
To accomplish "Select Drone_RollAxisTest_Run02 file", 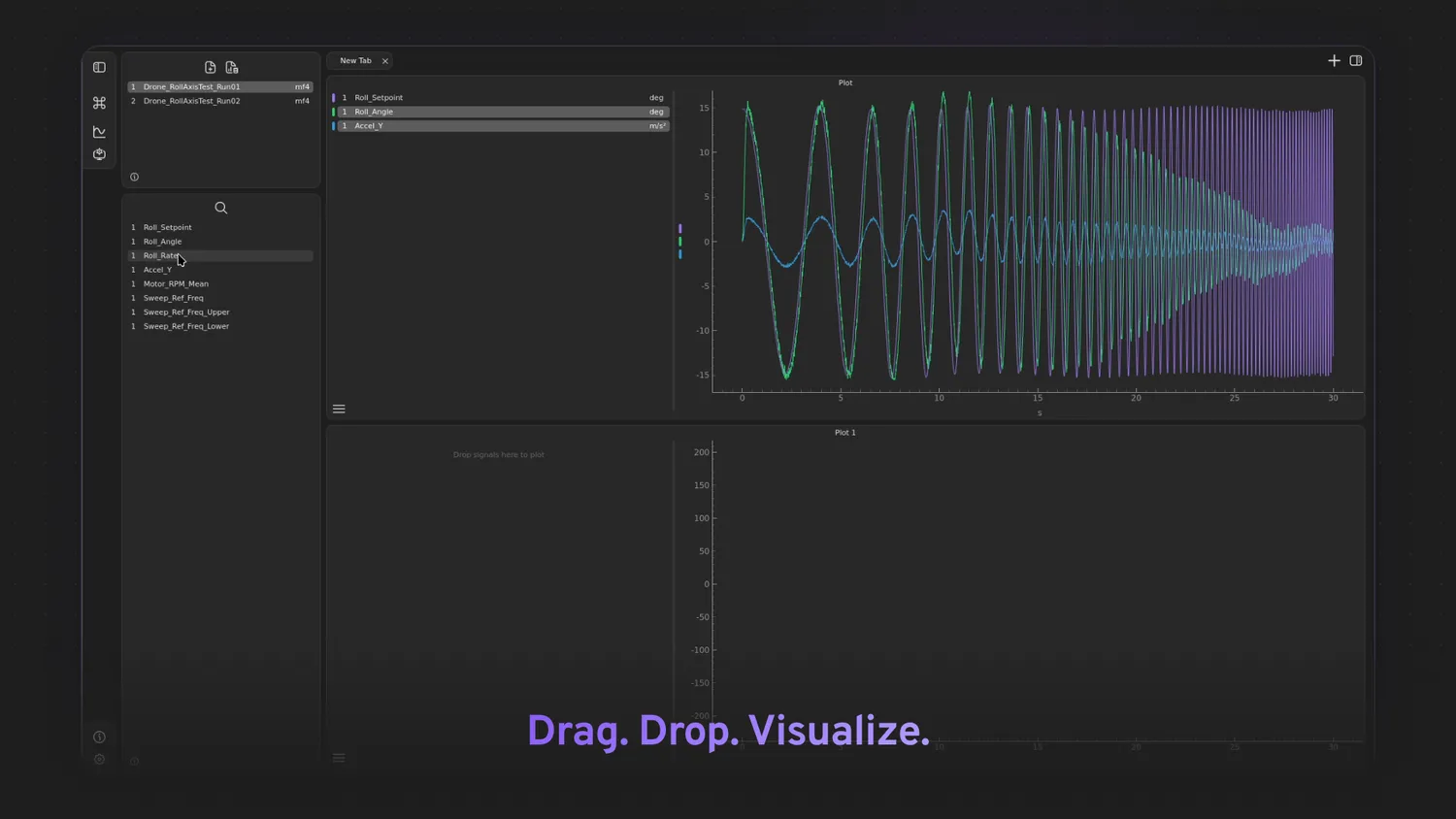I will coord(191,101).
